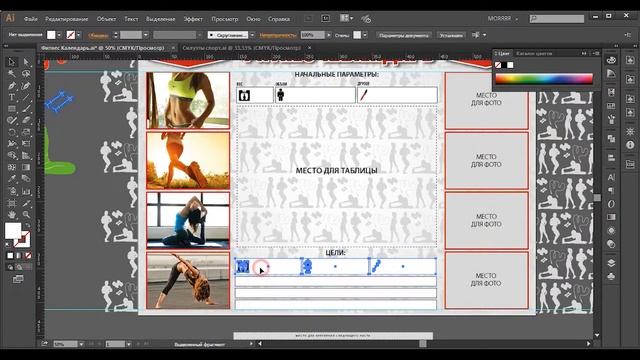Click the Параметры документа button
Screen dimensions: 640x360
(404, 35)
